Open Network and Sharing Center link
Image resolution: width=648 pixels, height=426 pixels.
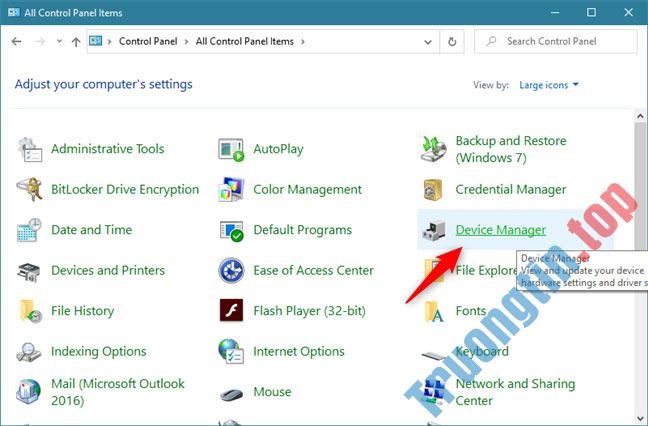point(515,392)
